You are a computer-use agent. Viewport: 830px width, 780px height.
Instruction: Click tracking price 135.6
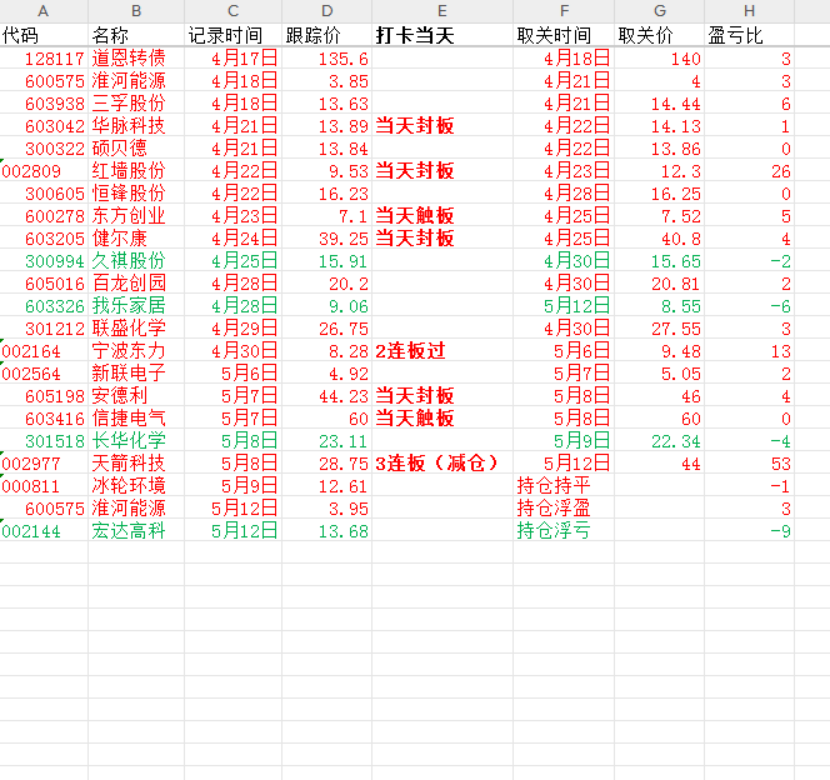327,58
